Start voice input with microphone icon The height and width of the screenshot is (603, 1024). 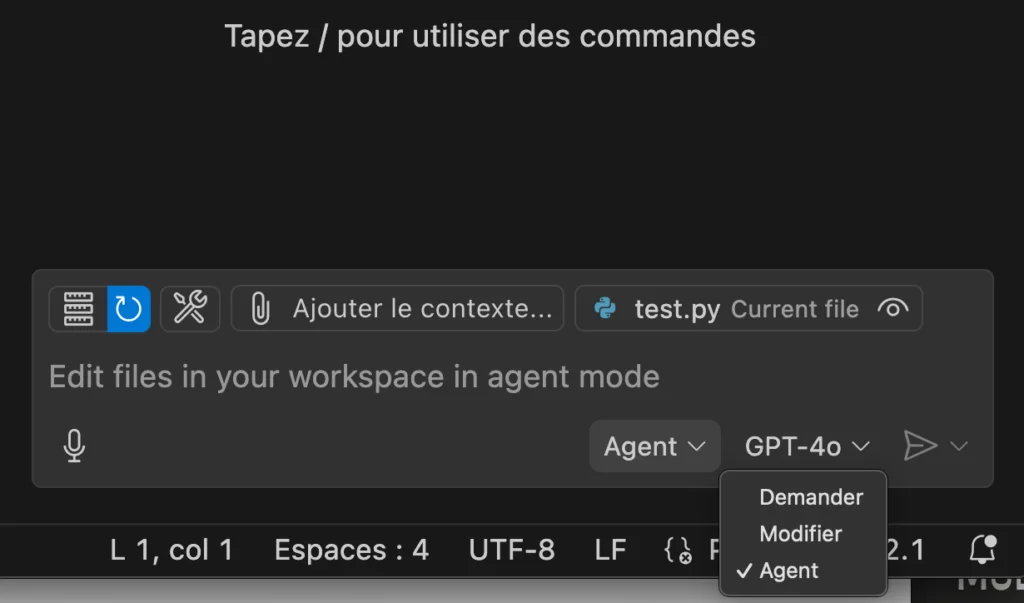pyautogui.click(x=74, y=446)
